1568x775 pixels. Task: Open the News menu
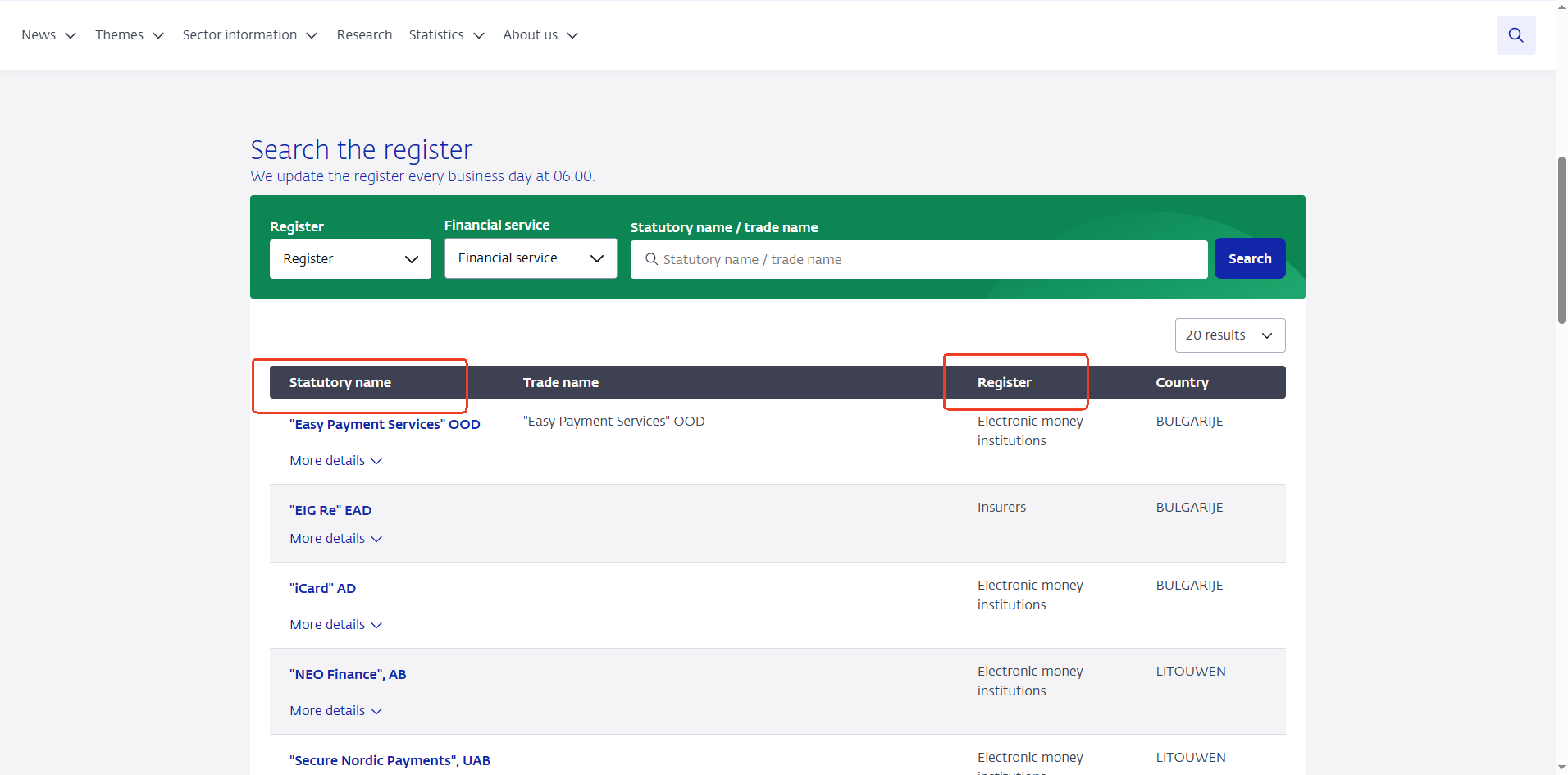click(48, 35)
